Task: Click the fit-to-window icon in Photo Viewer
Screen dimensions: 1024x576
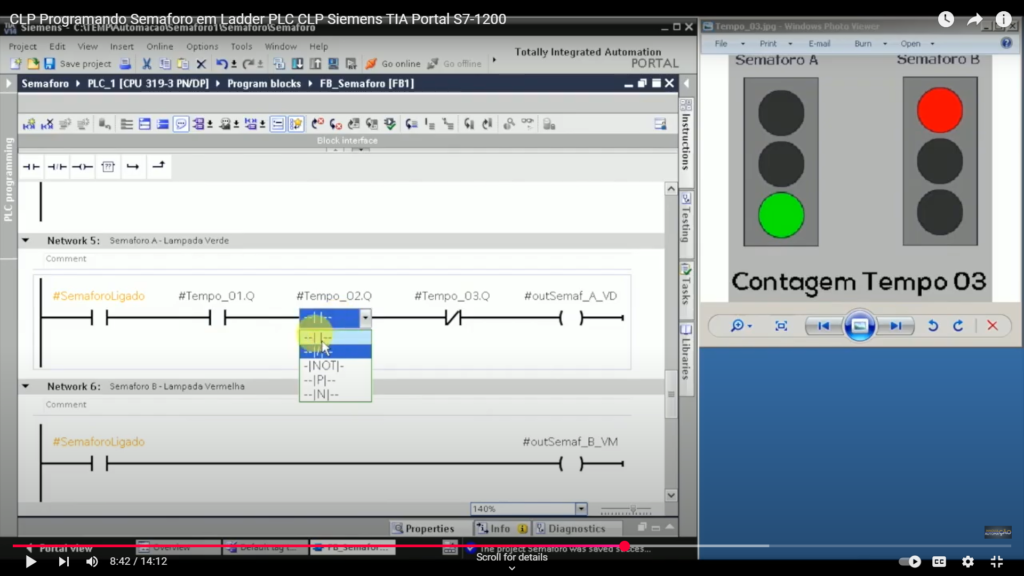Action: click(x=781, y=325)
